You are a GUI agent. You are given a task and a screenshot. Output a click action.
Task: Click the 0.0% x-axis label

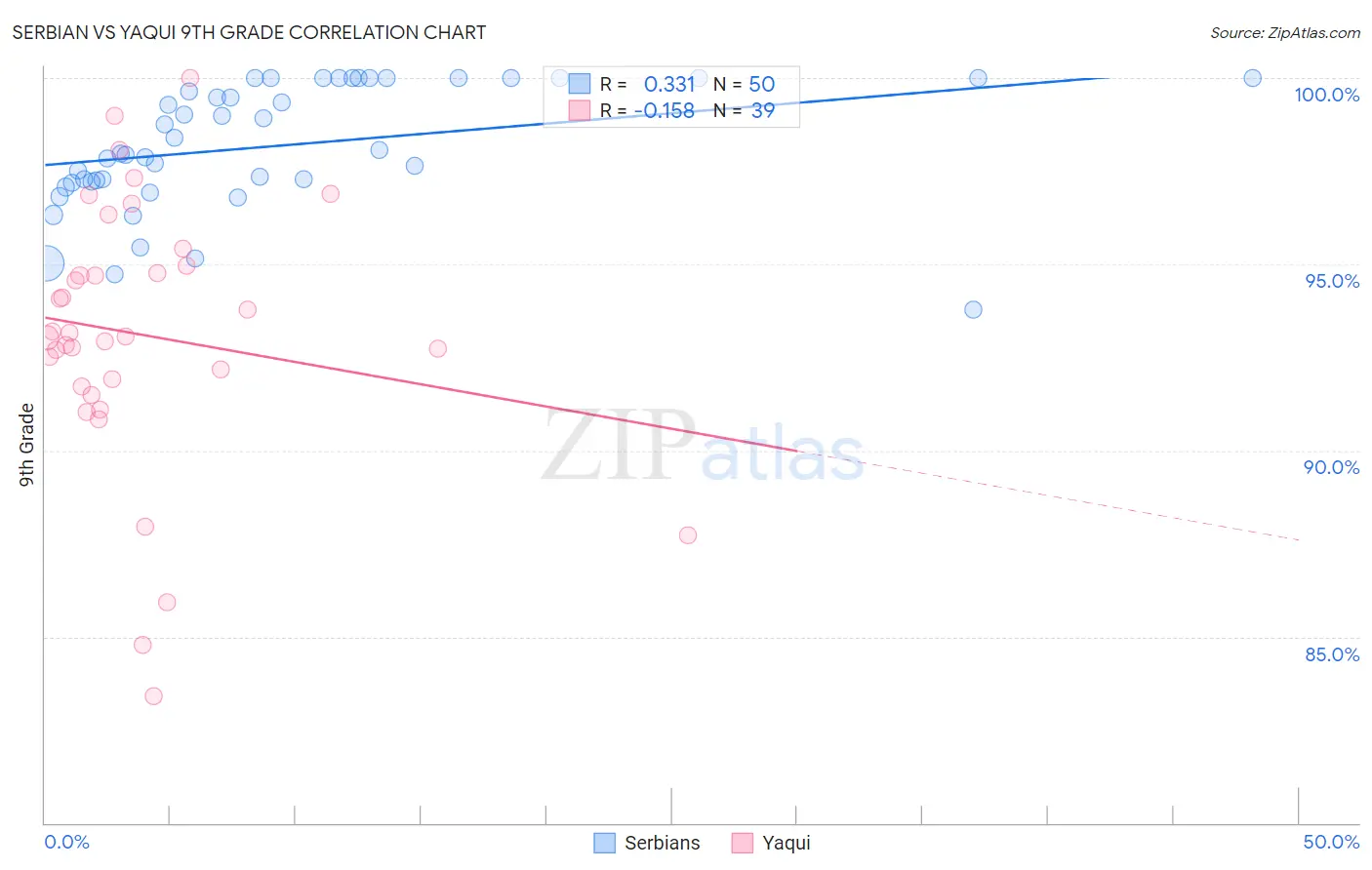pyautogui.click(x=66, y=842)
